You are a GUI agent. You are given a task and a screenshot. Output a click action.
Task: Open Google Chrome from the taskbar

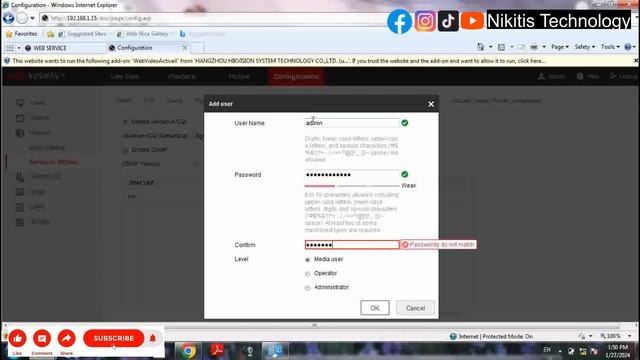[188, 351]
